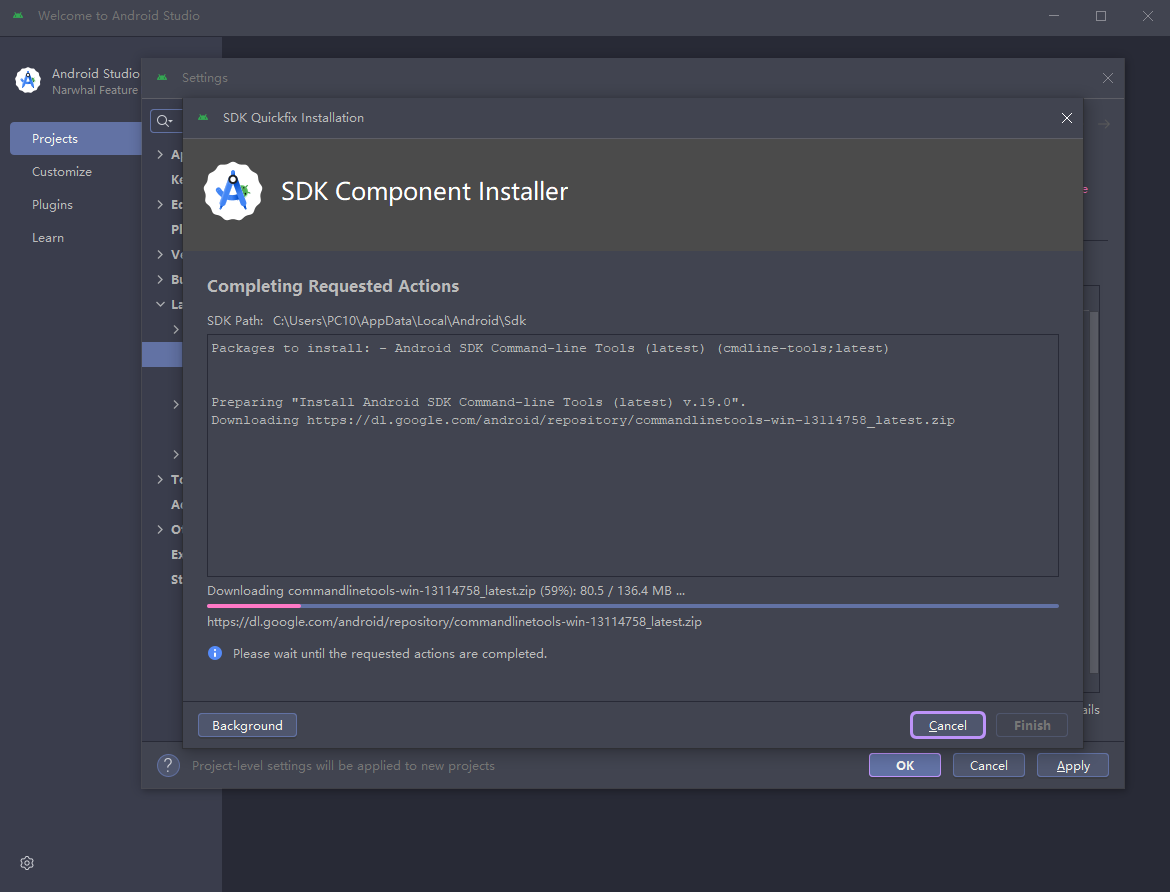
Task: Cancel the SDK component download
Action: (x=947, y=726)
